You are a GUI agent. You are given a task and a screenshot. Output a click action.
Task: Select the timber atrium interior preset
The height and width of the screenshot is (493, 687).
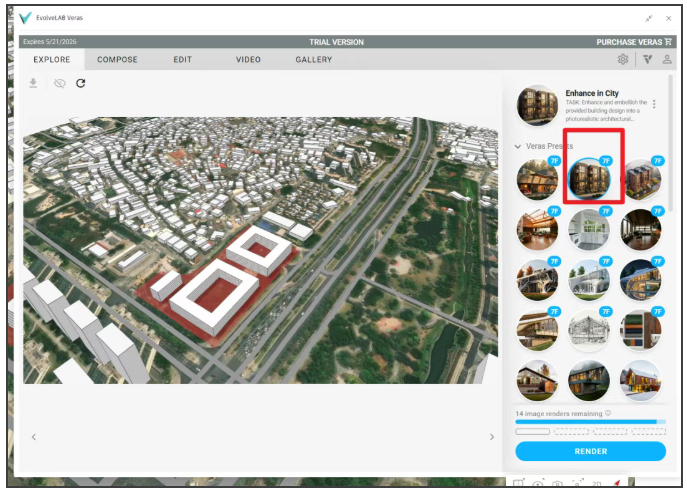point(537,230)
